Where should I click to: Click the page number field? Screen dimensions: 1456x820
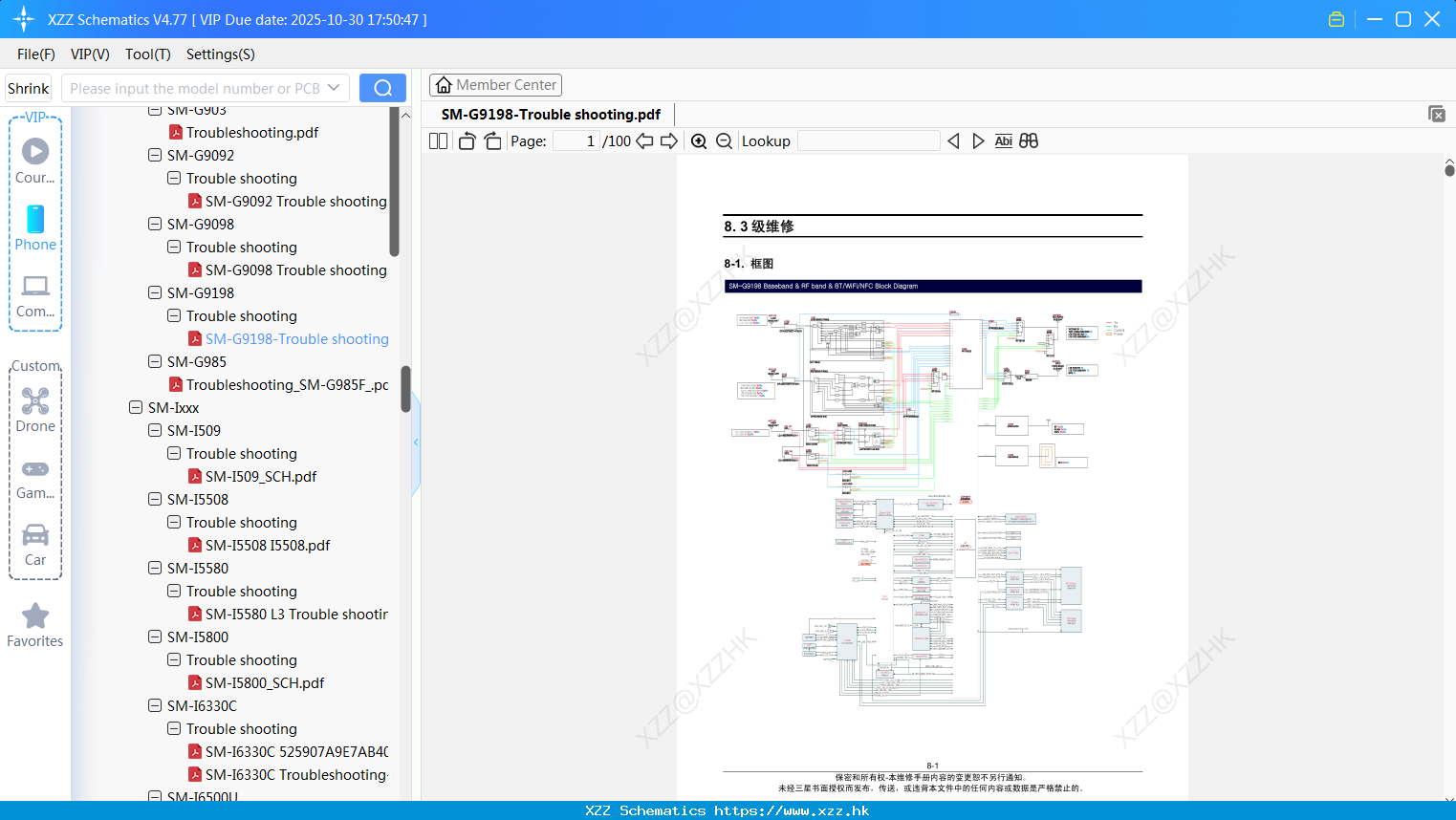pos(576,140)
